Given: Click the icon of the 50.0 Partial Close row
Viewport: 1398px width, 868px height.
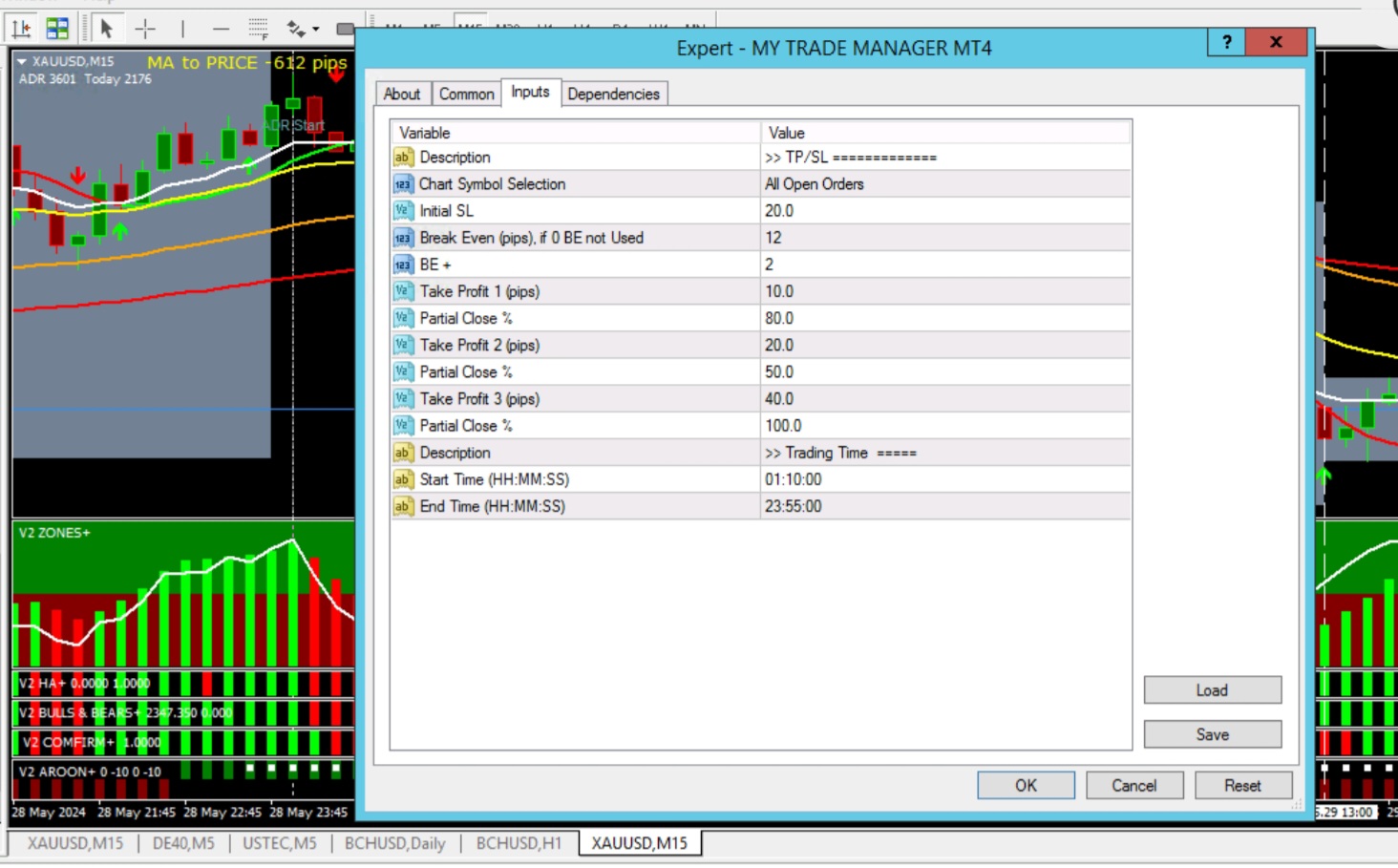Looking at the screenshot, I should 403,371.
